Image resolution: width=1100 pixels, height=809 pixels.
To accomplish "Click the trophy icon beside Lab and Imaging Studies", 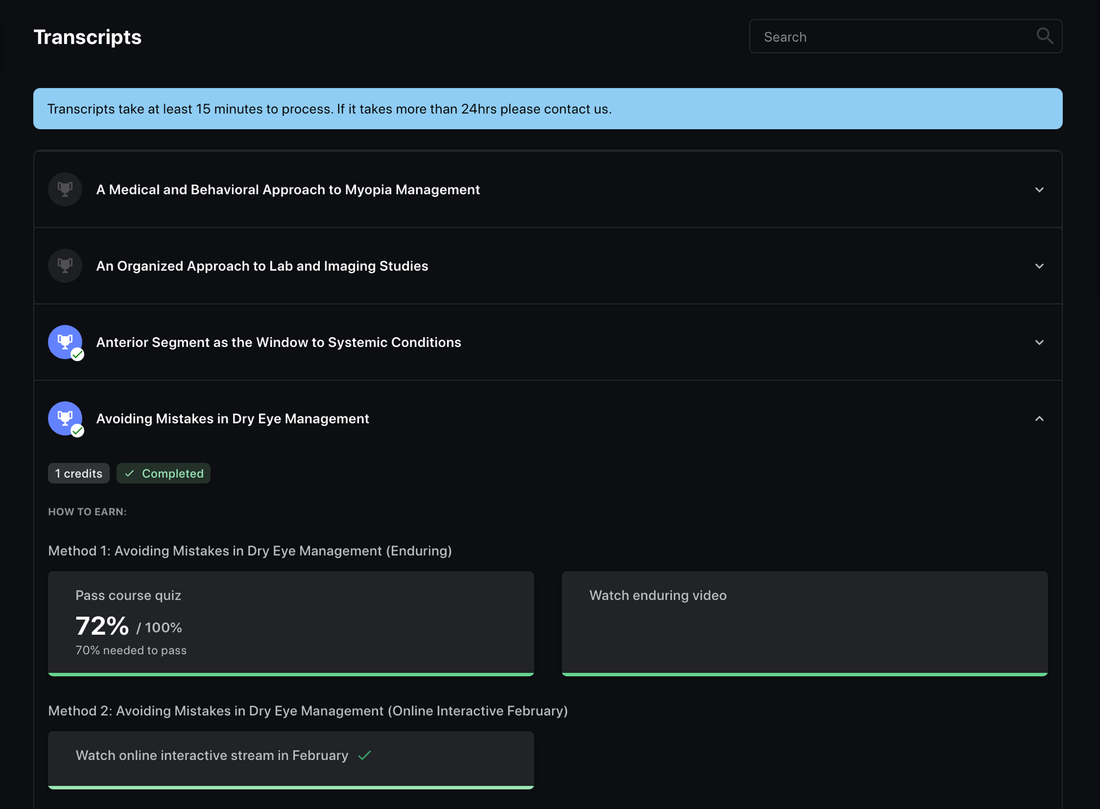I will point(65,265).
